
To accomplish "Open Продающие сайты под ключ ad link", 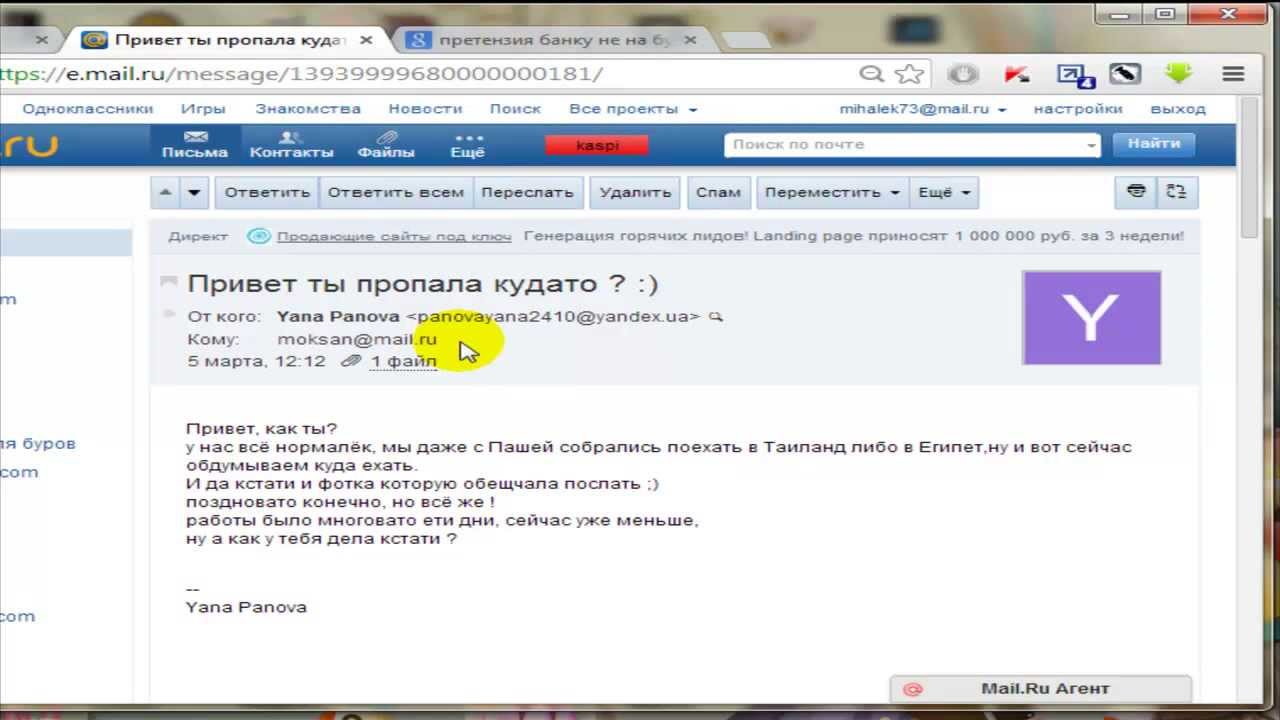I will pyautogui.click(x=394, y=236).
